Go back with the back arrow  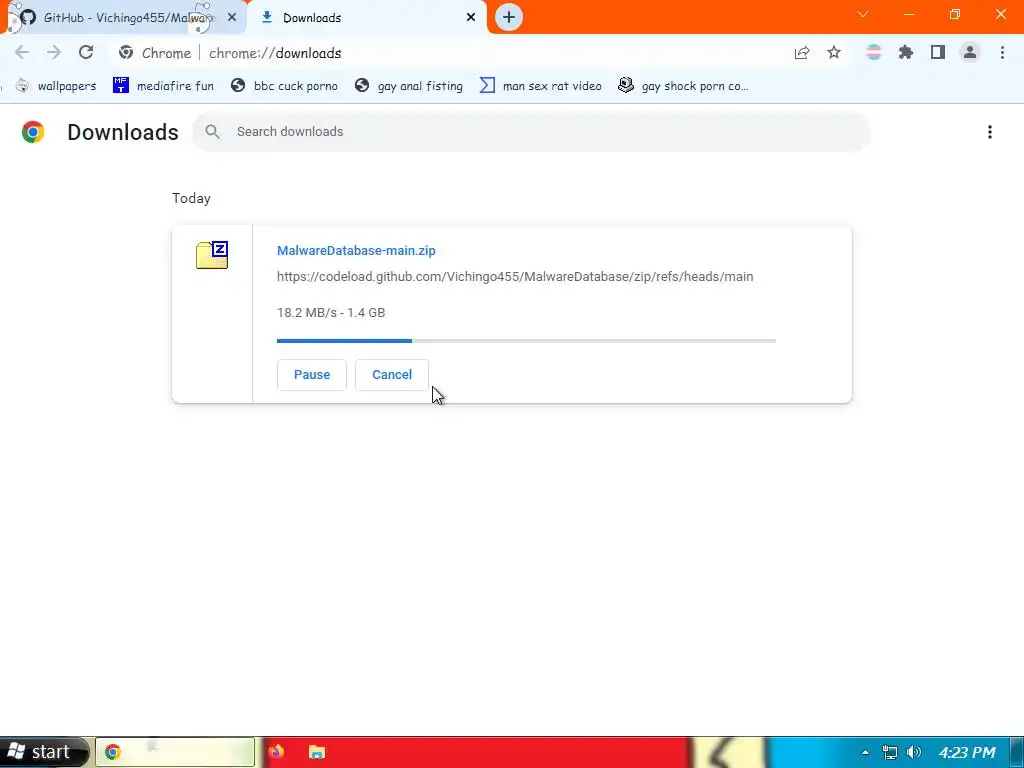[x=22, y=52]
